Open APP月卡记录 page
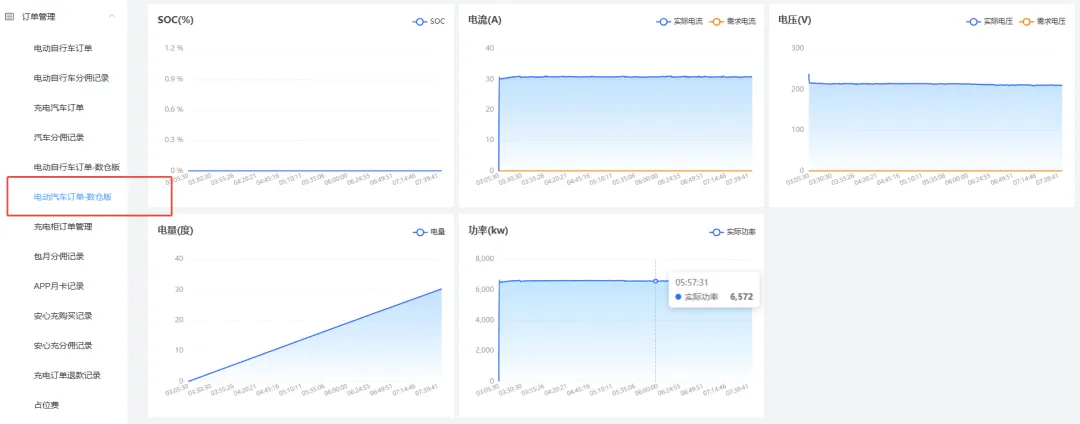Image resolution: width=1080 pixels, height=424 pixels. 59,286
